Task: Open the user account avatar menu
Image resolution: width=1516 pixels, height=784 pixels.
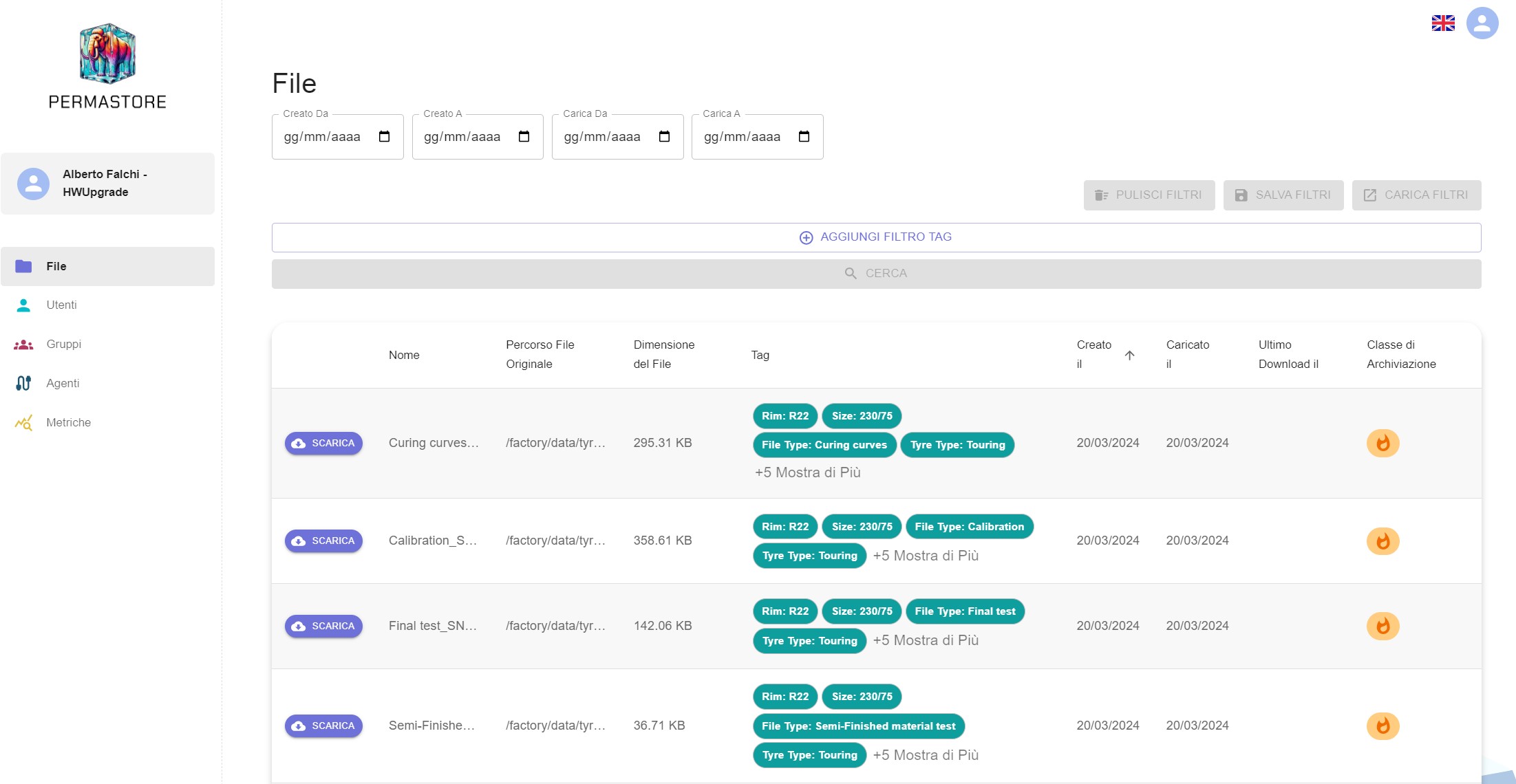Action: click(1482, 23)
